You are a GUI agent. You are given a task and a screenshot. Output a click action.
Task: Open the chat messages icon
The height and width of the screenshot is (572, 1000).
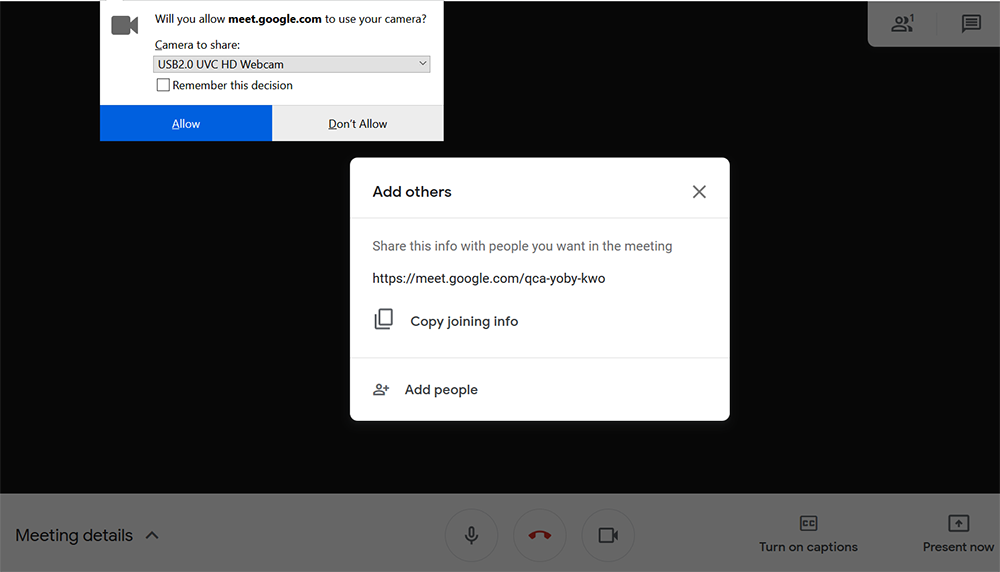pos(971,24)
